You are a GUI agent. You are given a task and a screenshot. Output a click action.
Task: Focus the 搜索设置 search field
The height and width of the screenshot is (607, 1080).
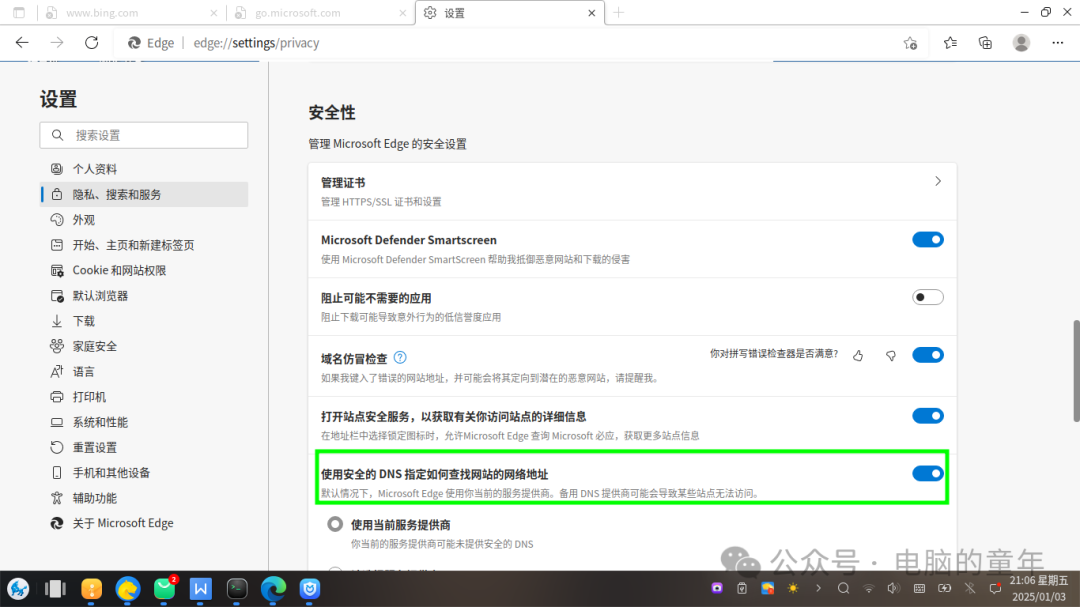(144, 135)
